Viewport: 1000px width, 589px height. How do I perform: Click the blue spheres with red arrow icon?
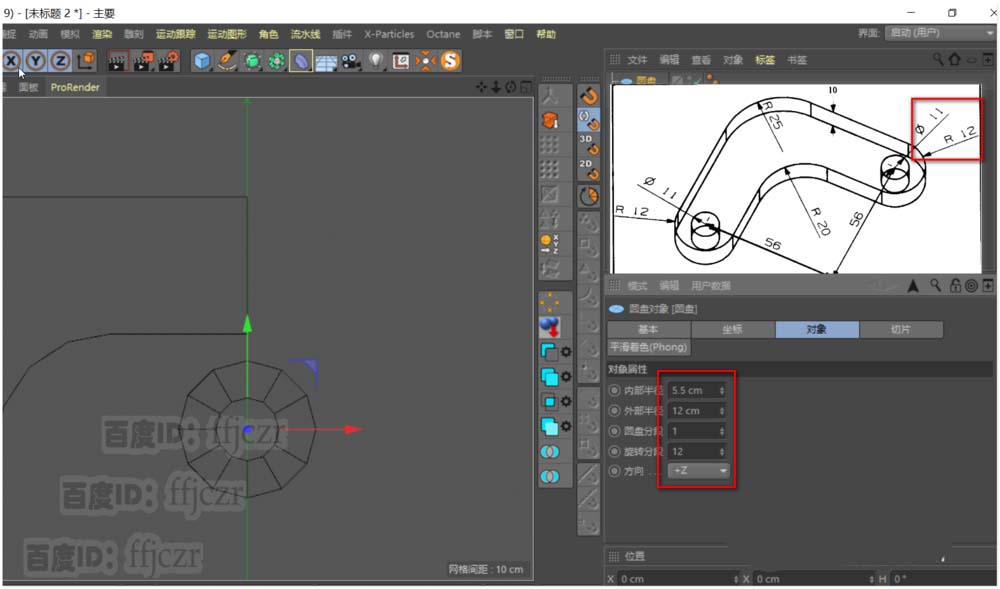click(x=549, y=327)
